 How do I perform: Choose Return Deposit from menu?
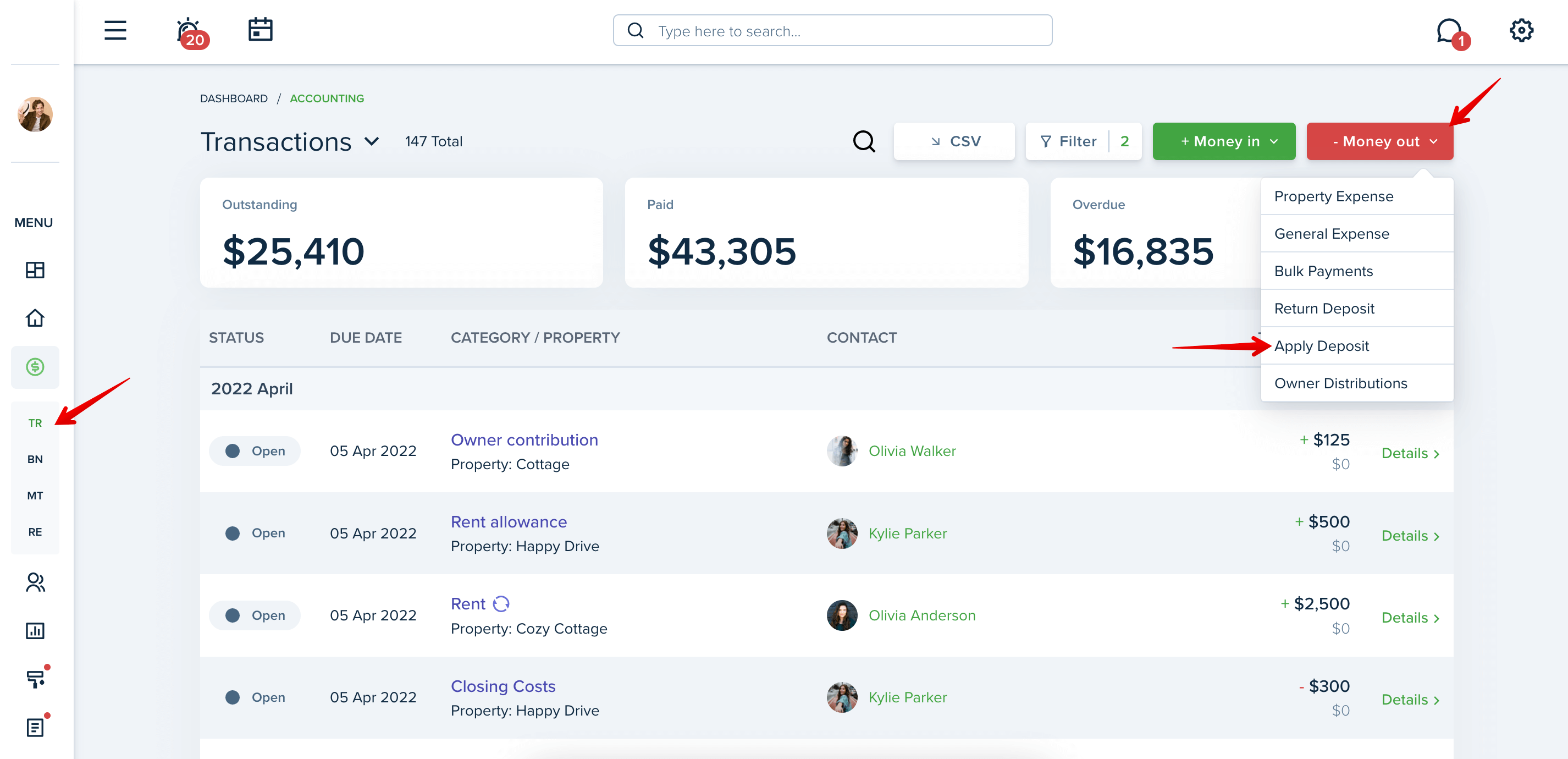[x=1357, y=308]
